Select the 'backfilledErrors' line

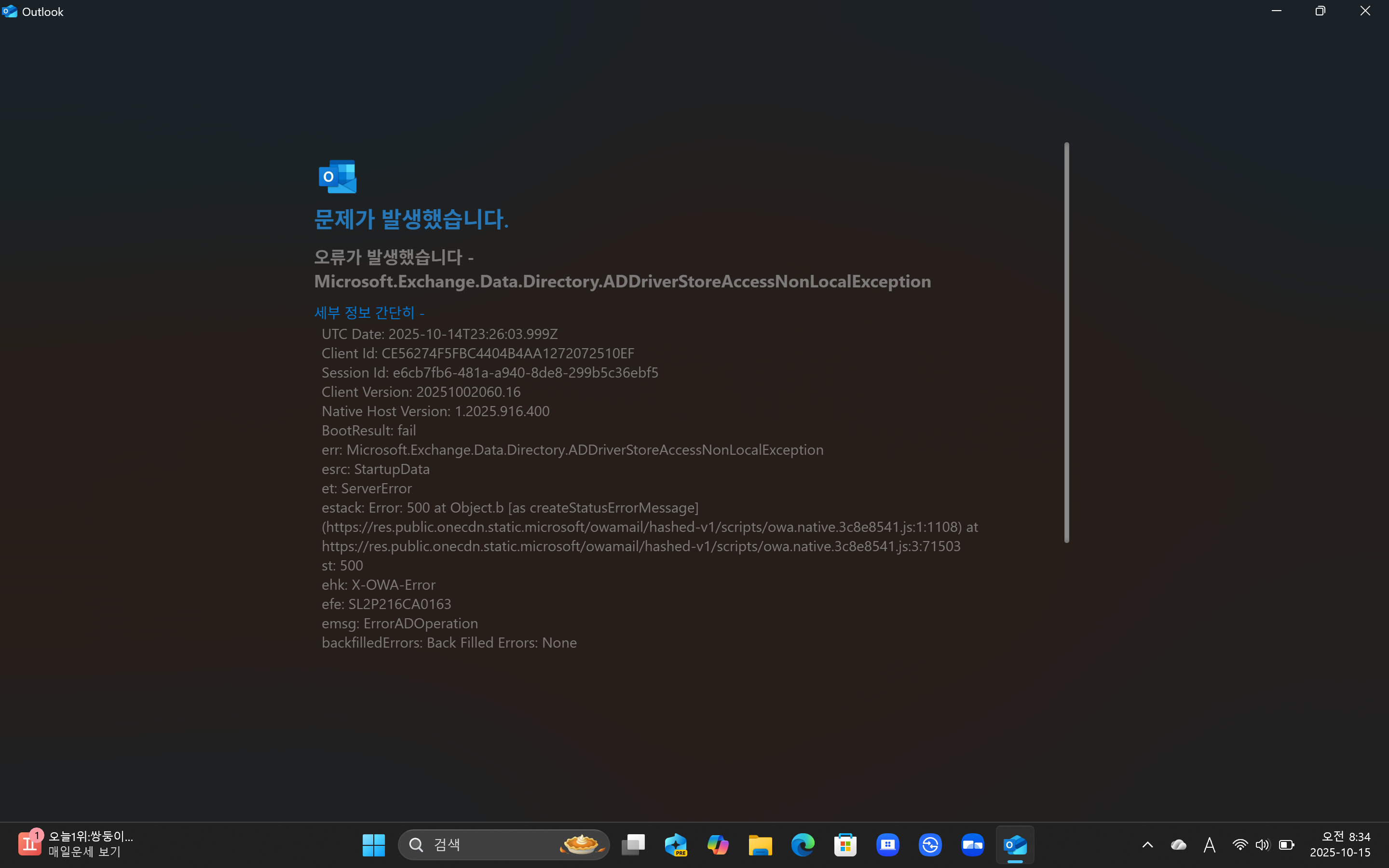coord(449,642)
